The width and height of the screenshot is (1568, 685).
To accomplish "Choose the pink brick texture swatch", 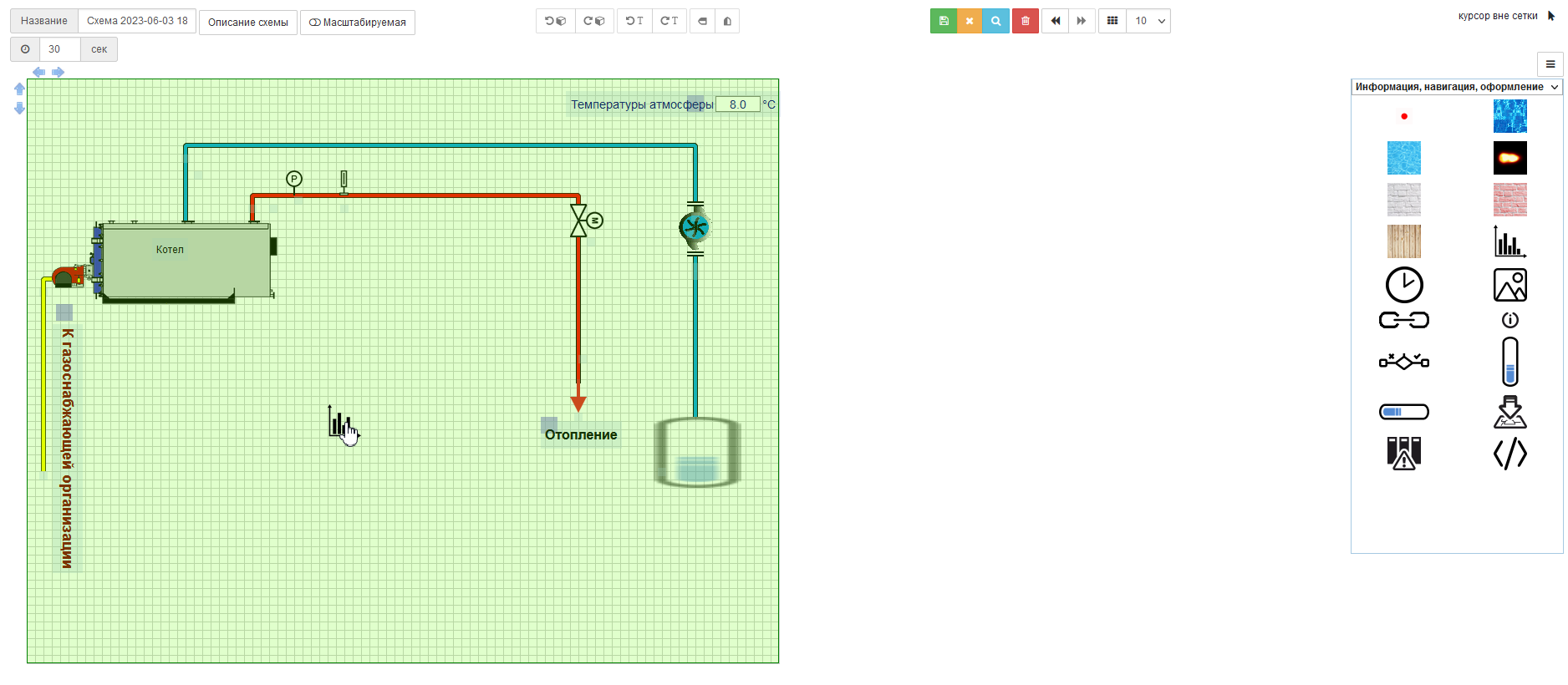I will click(x=1509, y=200).
